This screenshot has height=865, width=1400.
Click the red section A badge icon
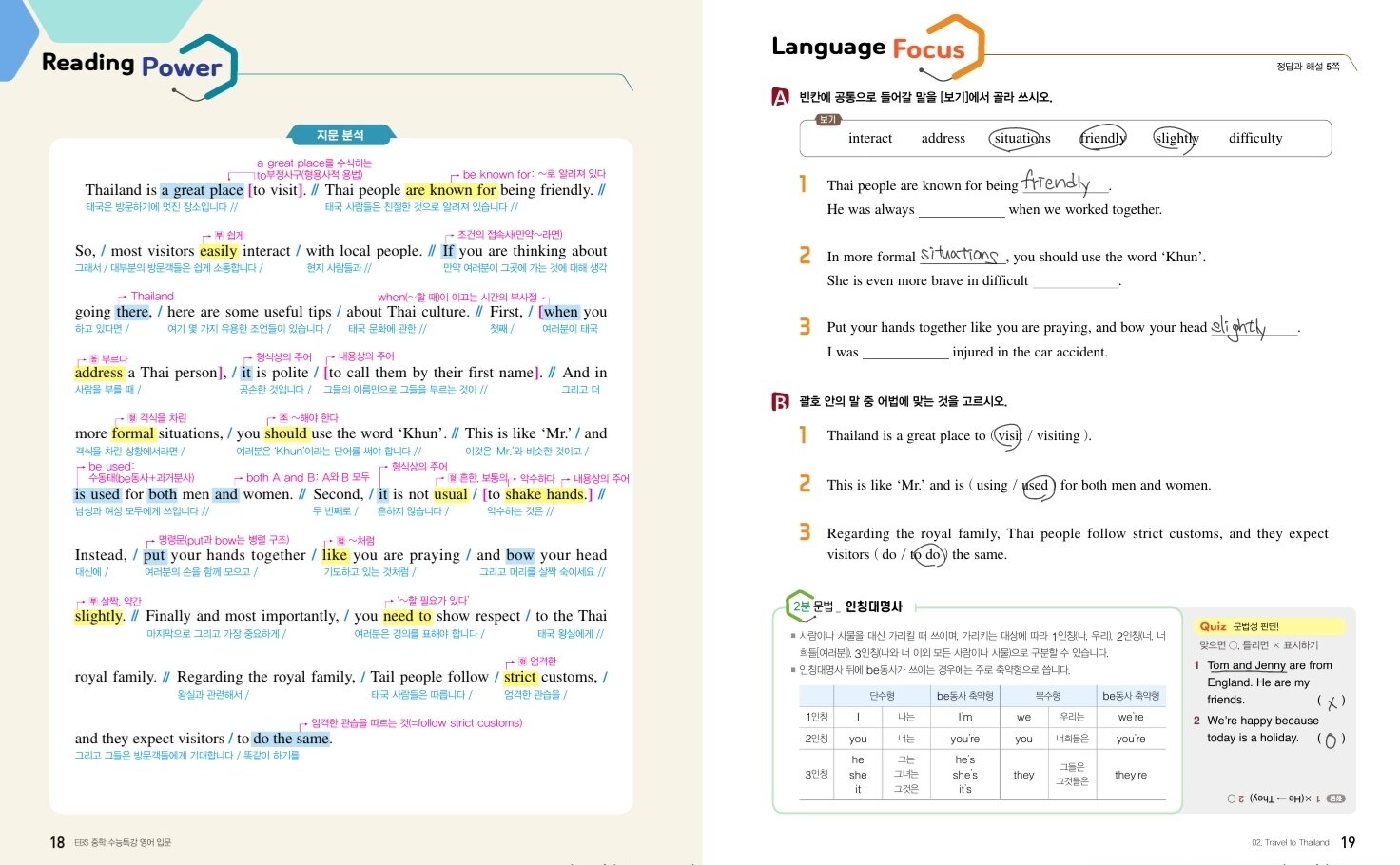pyautogui.click(x=780, y=96)
